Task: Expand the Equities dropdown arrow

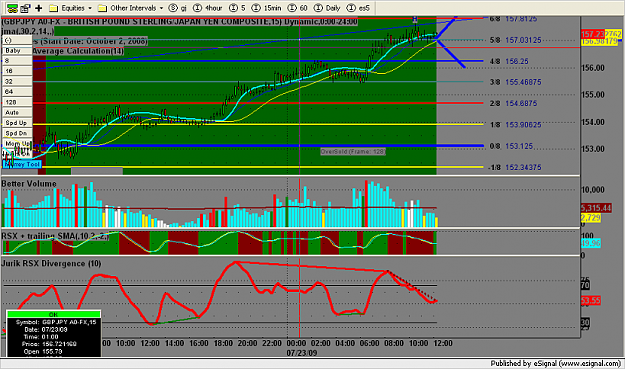Action: [90, 8]
